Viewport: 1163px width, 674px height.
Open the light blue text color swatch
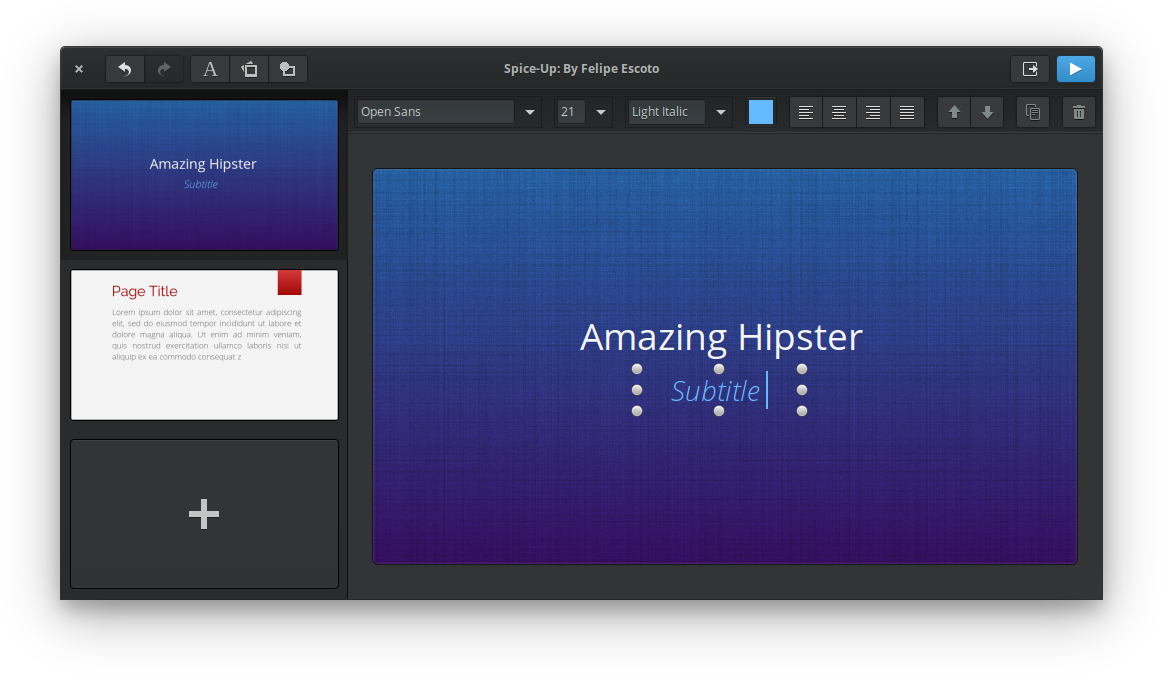(x=761, y=112)
